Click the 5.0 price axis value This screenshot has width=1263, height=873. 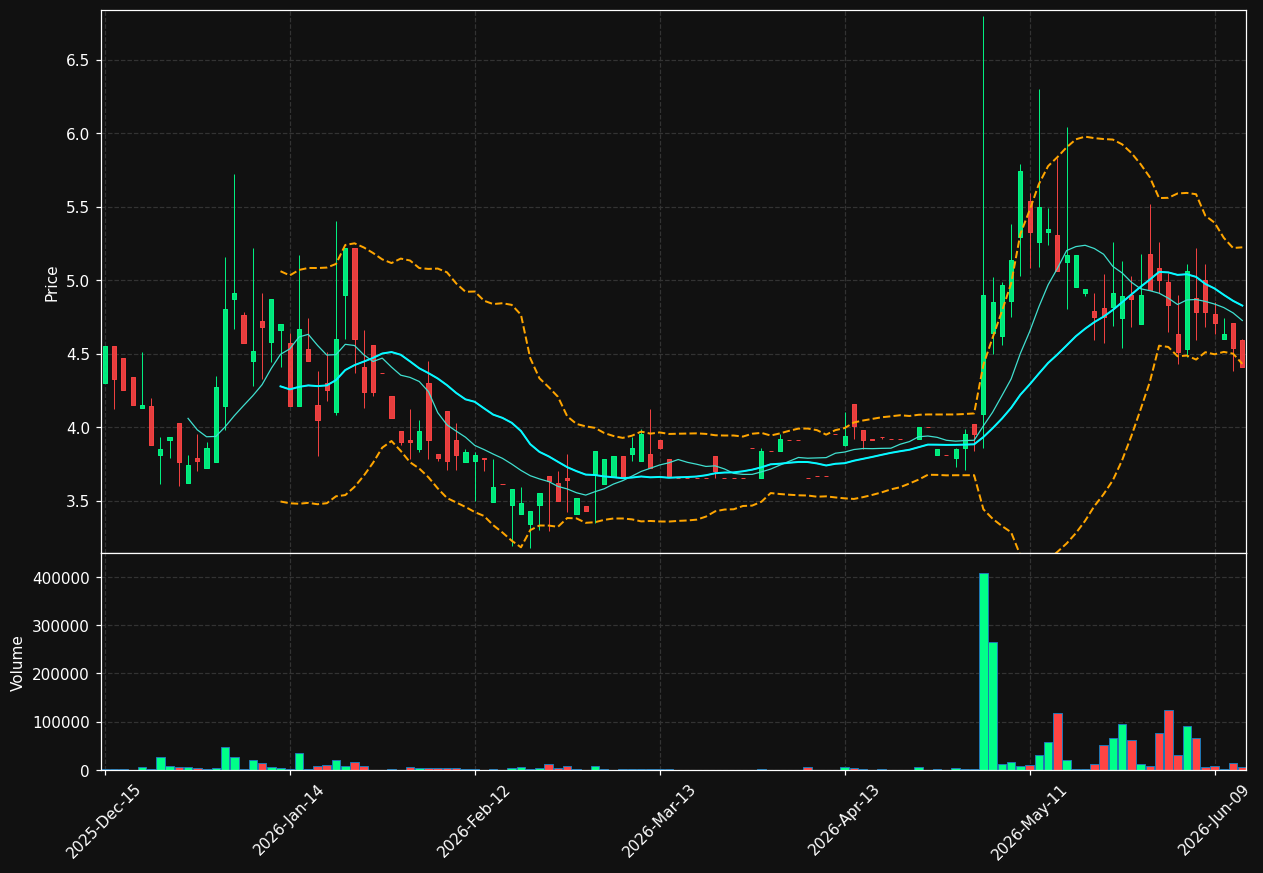point(77,281)
